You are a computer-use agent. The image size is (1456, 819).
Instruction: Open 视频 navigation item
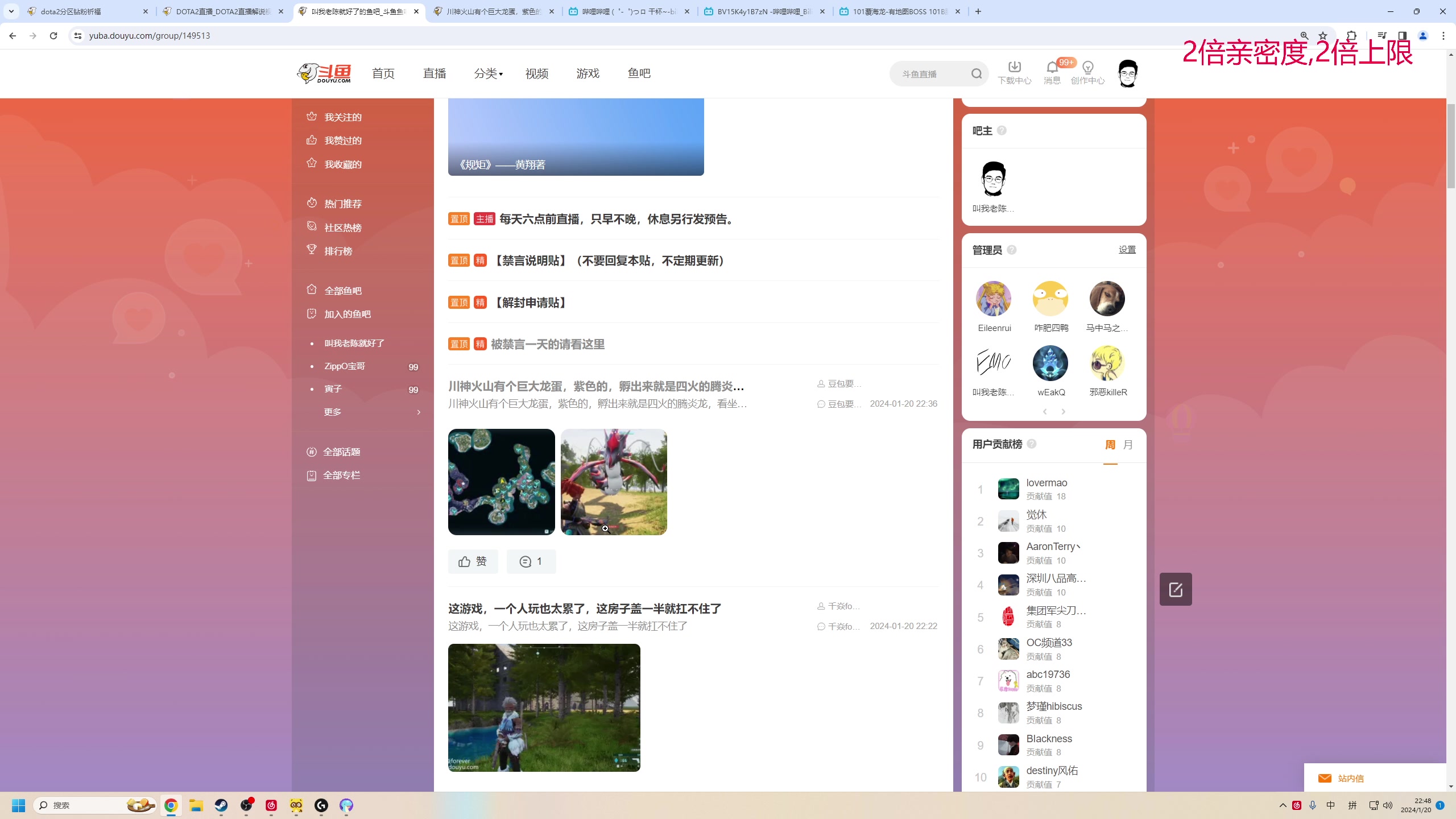[537, 73]
